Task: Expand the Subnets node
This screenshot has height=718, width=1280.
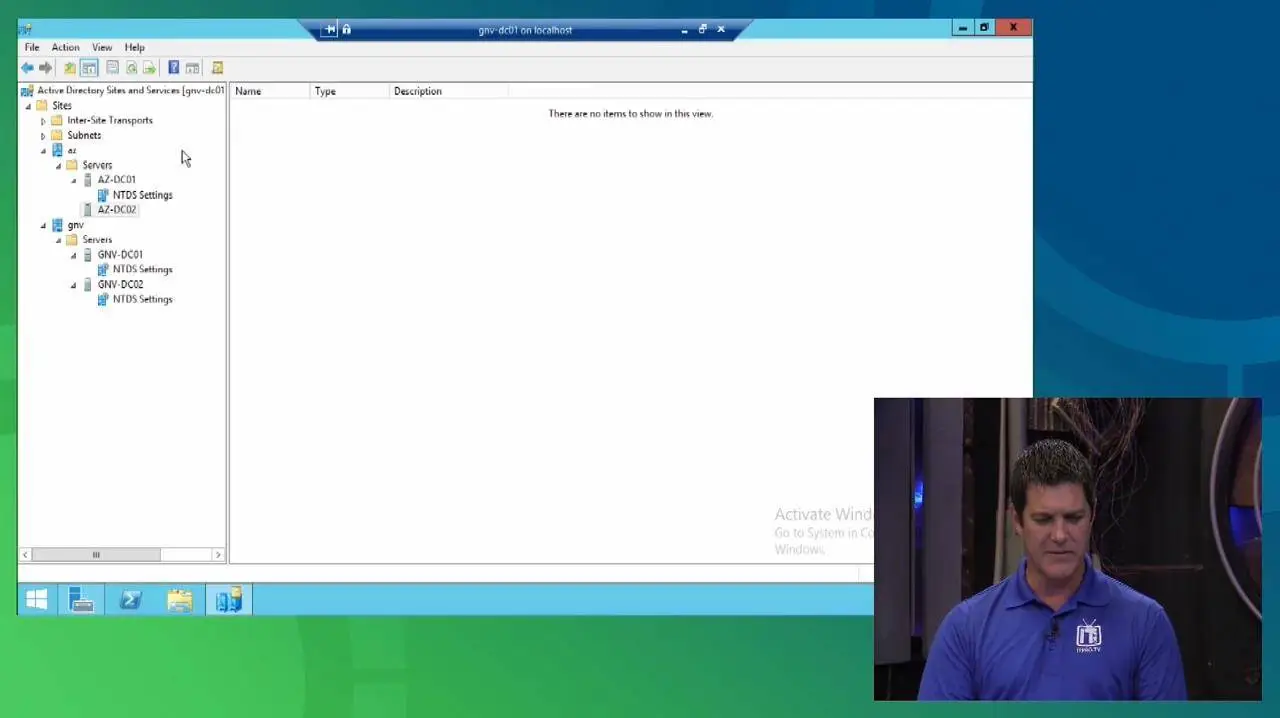Action: click(x=43, y=136)
